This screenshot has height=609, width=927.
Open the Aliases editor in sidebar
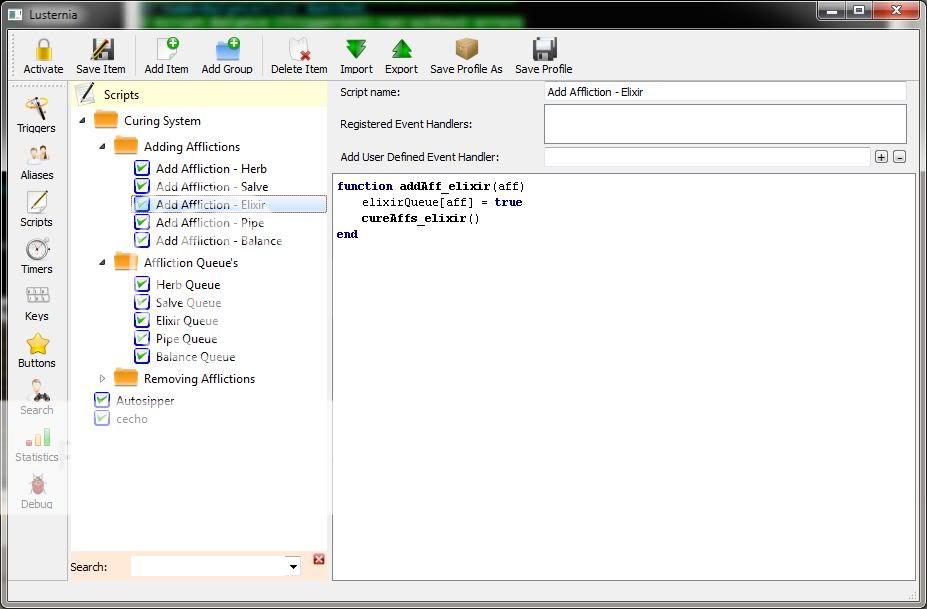(x=37, y=163)
